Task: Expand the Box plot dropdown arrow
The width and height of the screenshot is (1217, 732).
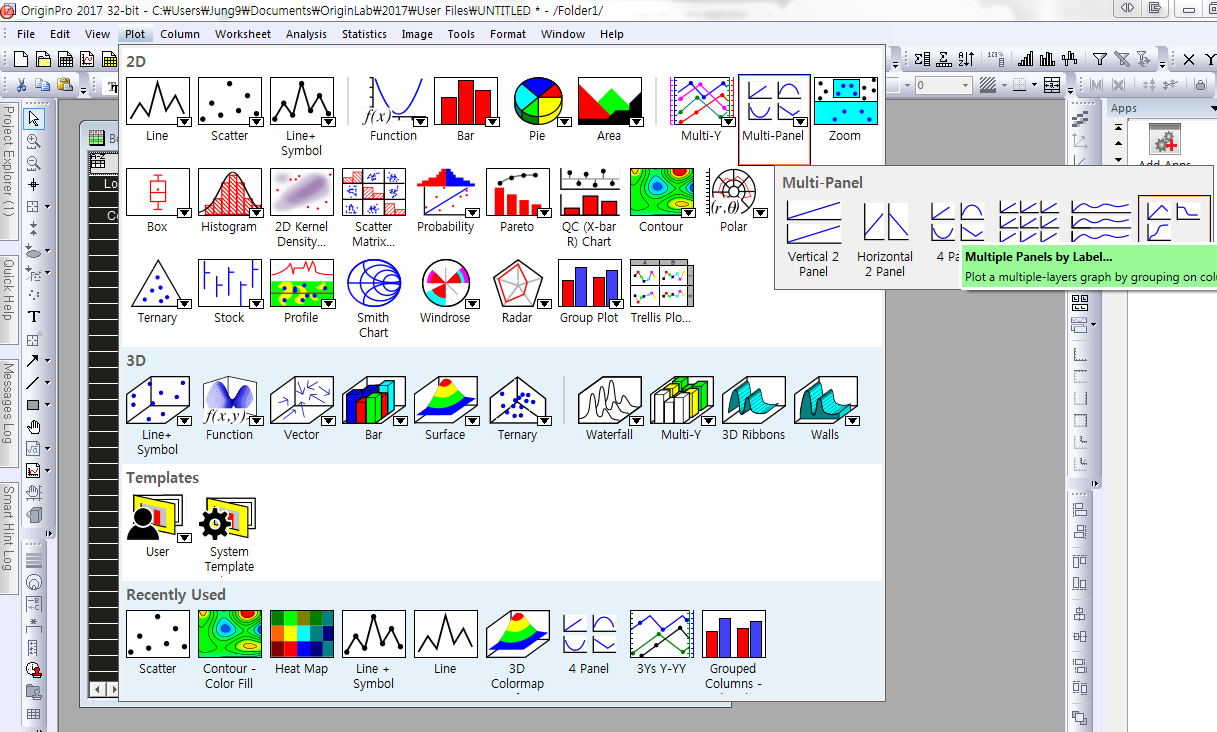Action: [184, 212]
